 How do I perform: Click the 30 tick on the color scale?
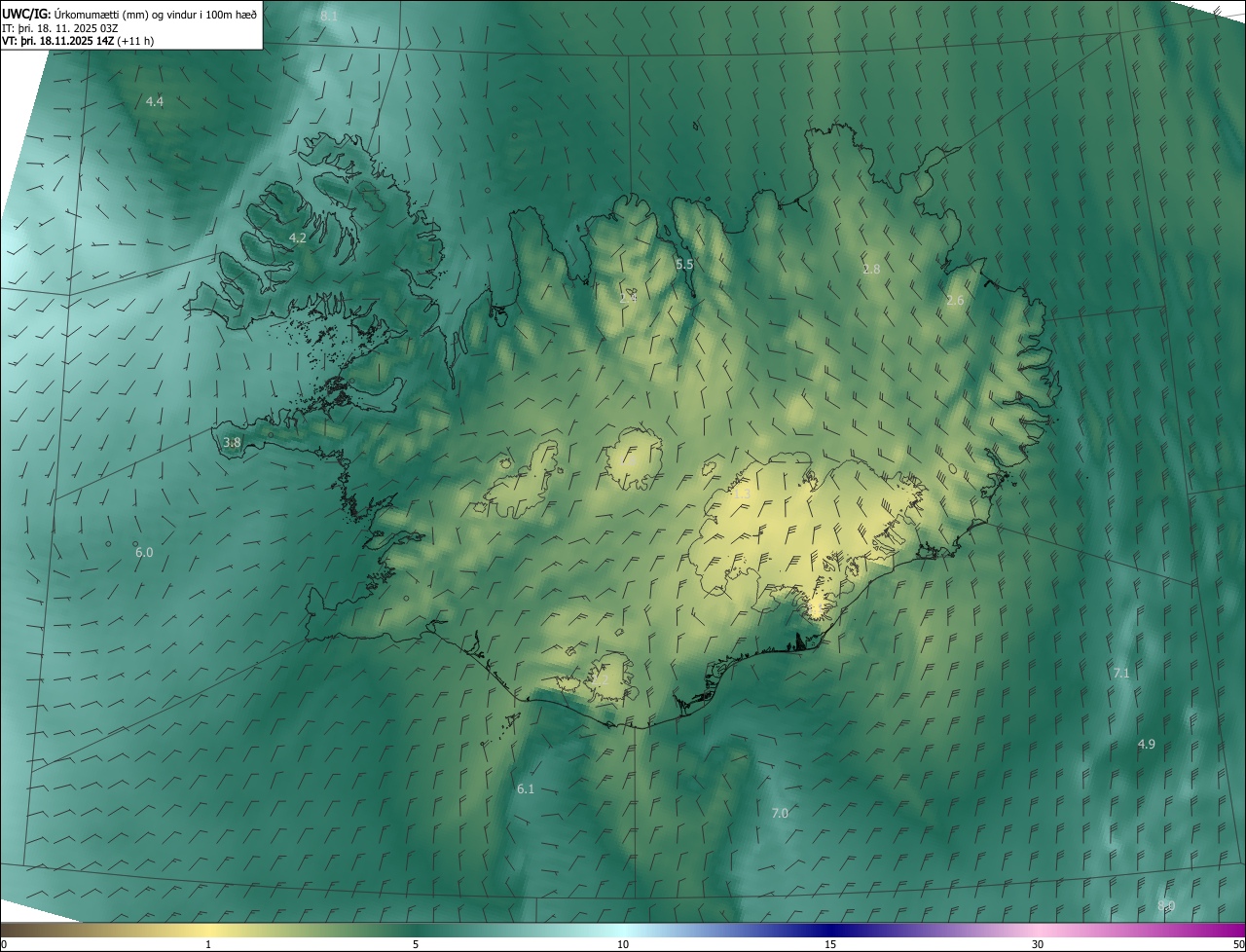coord(1038,944)
